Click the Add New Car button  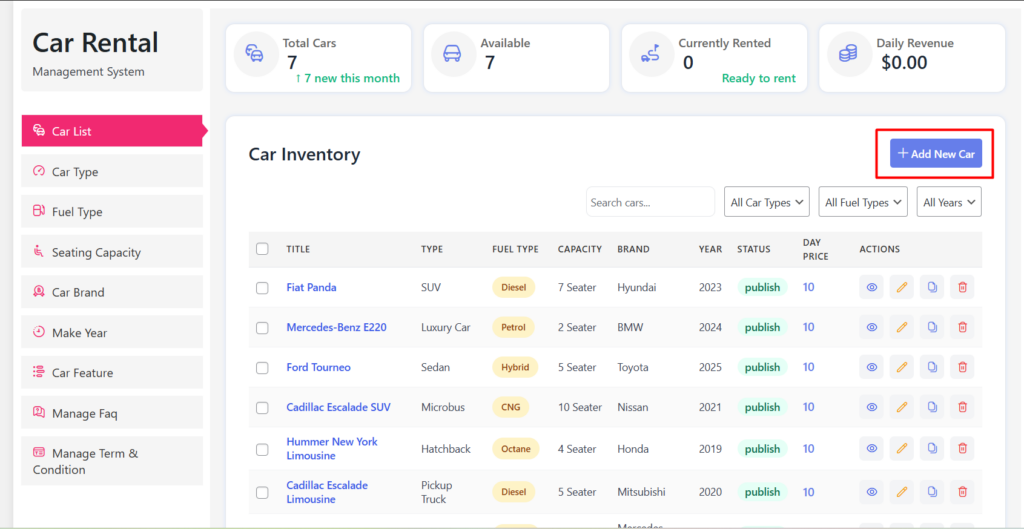click(935, 153)
